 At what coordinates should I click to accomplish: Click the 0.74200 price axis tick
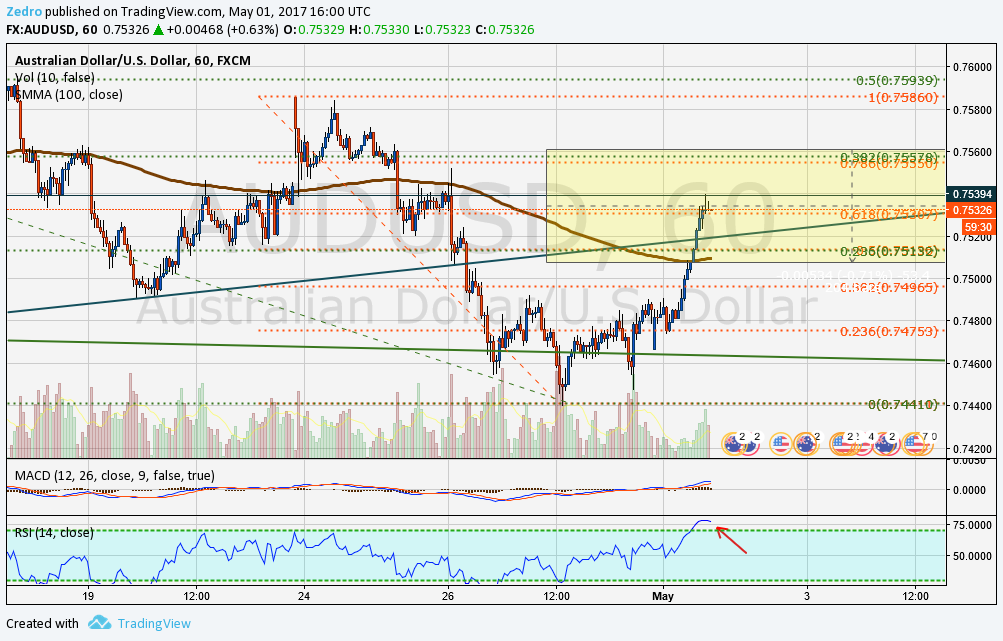coord(972,448)
